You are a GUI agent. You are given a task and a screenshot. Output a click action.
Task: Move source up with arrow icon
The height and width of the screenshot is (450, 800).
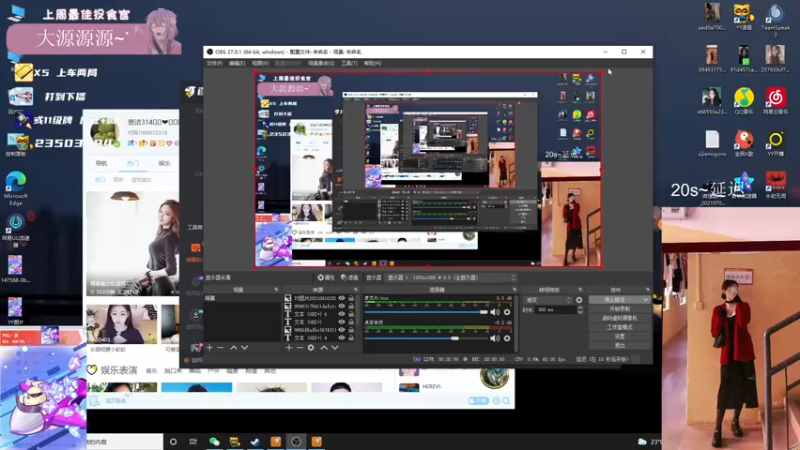(x=323, y=347)
